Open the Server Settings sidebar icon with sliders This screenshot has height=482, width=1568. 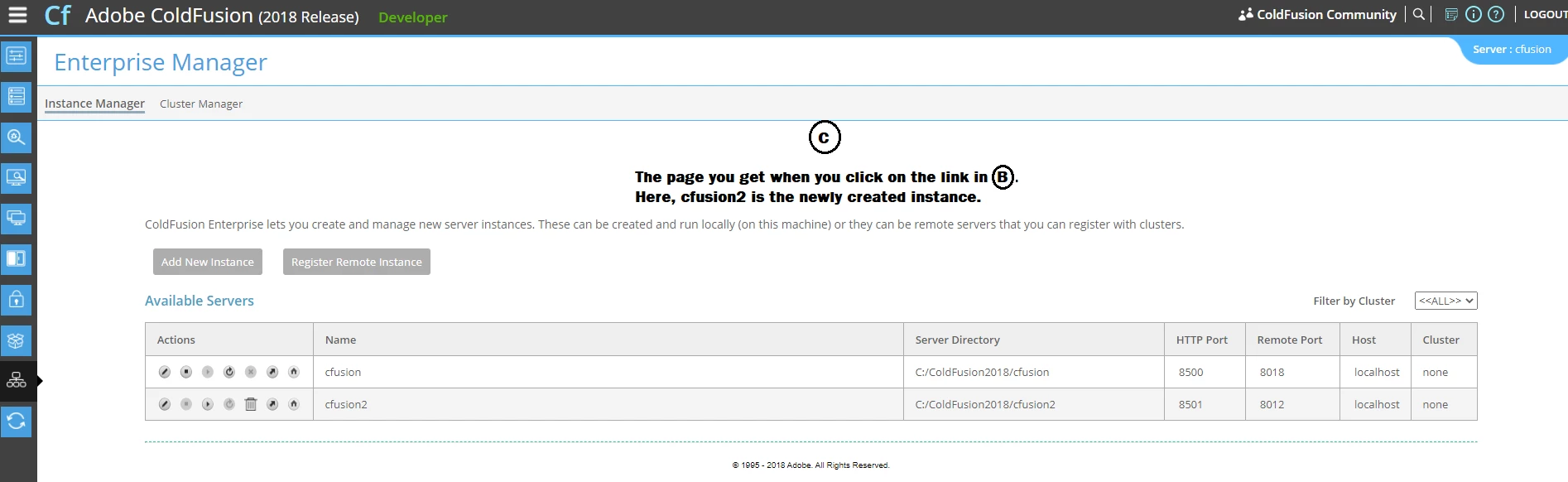coord(16,55)
